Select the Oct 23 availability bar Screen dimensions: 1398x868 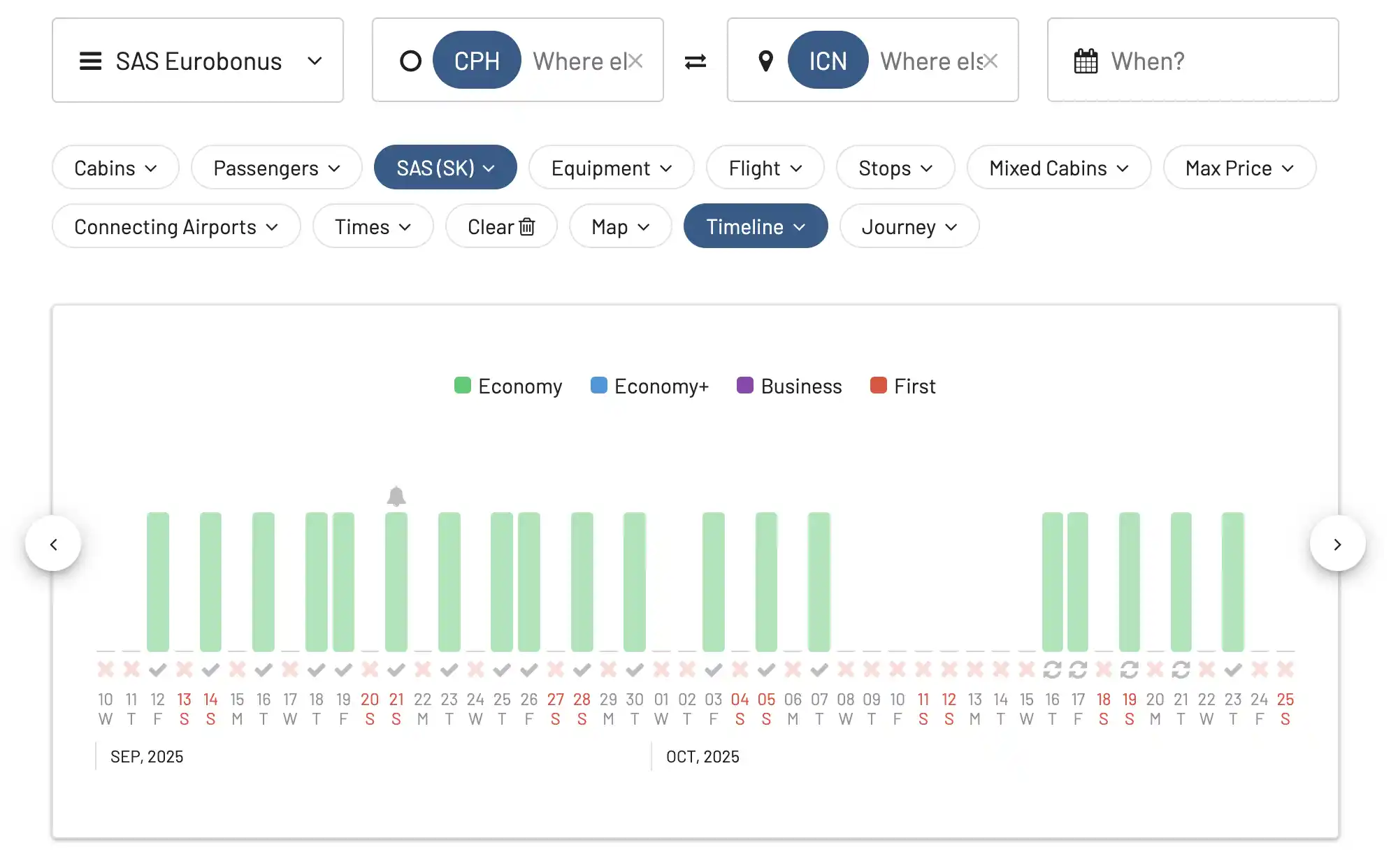(1233, 581)
